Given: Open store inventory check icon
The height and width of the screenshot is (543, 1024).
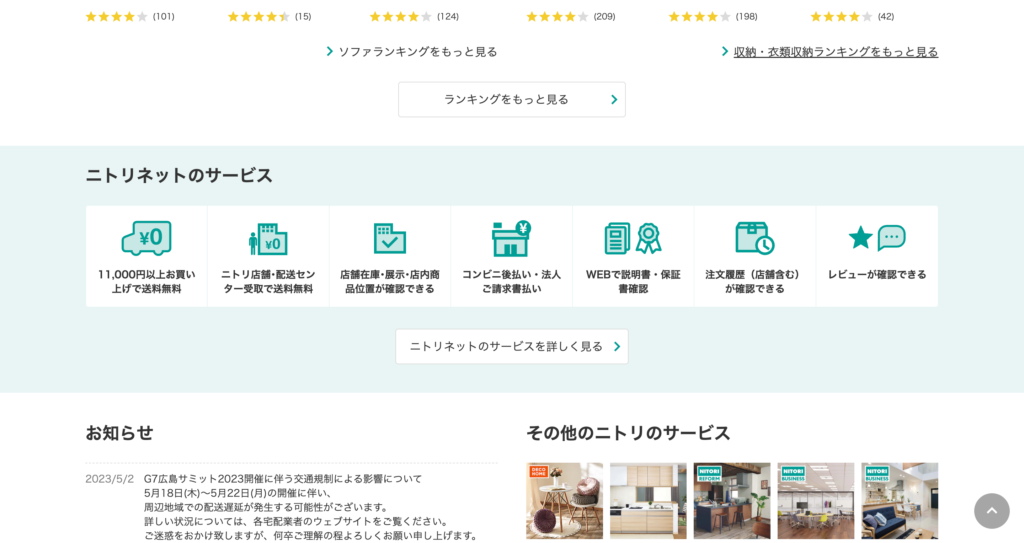Looking at the screenshot, I should (x=390, y=239).
